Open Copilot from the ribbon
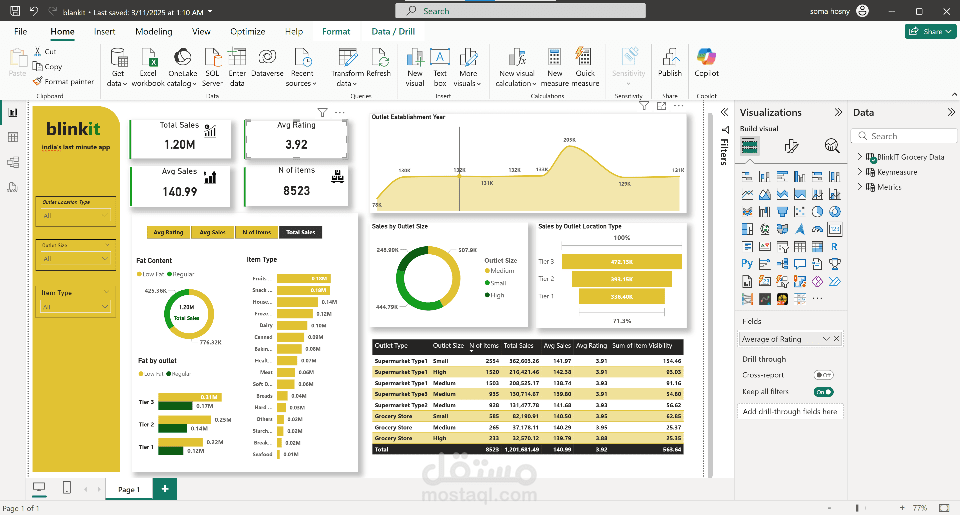This screenshot has width=960, height=515. pos(706,62)
